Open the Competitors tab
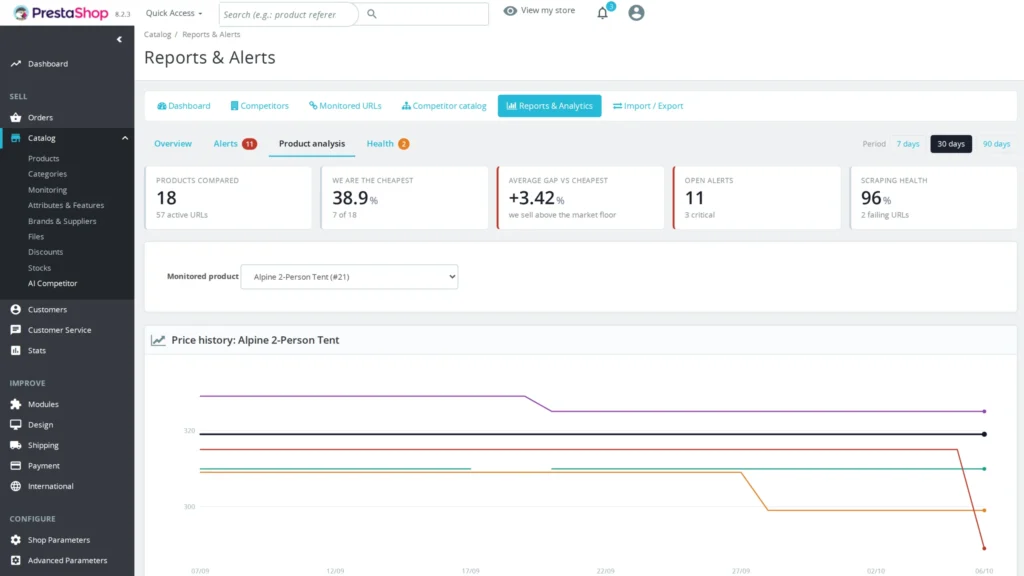This screenshot has width=1024, height=576. coord(259,106)
